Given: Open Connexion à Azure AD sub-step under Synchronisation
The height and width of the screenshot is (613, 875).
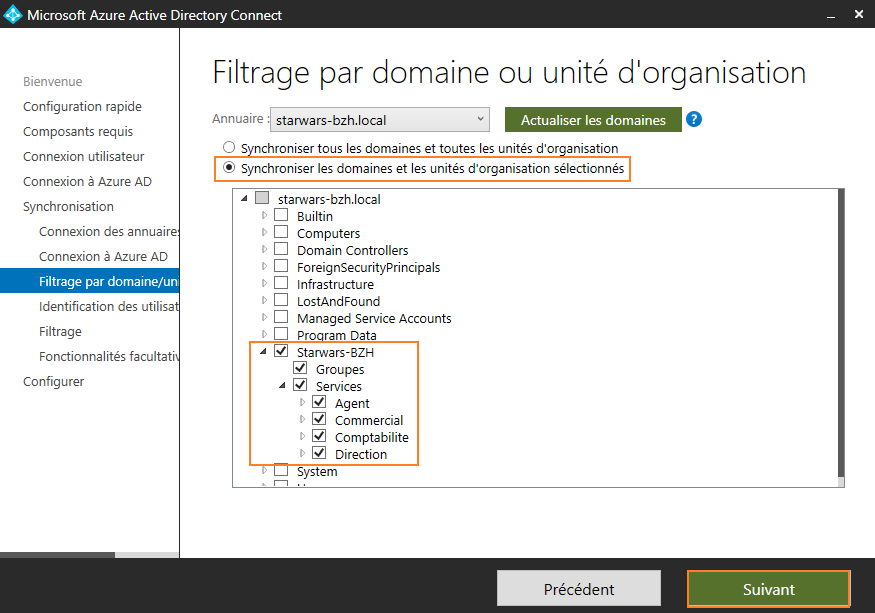Looking at the screenshot, I should tap(103, 257).
